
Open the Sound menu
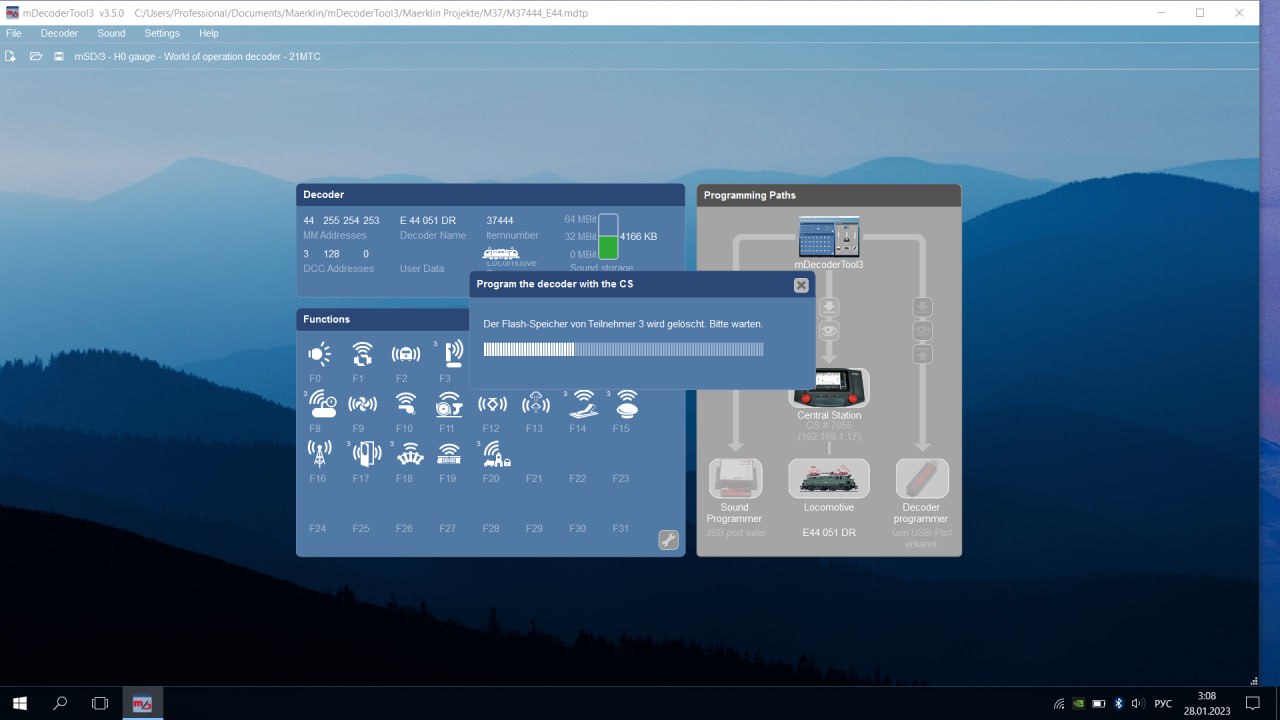(x=111, y=33)
